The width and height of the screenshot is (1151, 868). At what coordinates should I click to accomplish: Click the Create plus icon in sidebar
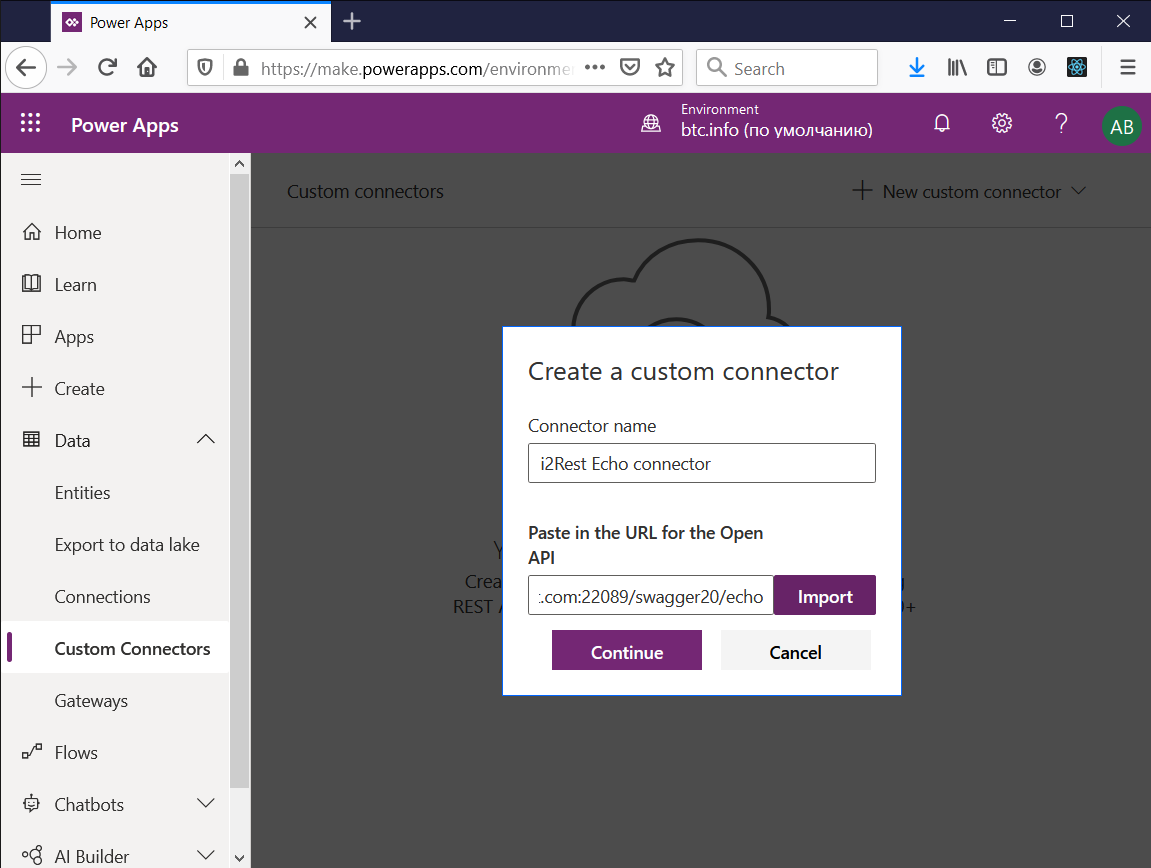(32, 387)
